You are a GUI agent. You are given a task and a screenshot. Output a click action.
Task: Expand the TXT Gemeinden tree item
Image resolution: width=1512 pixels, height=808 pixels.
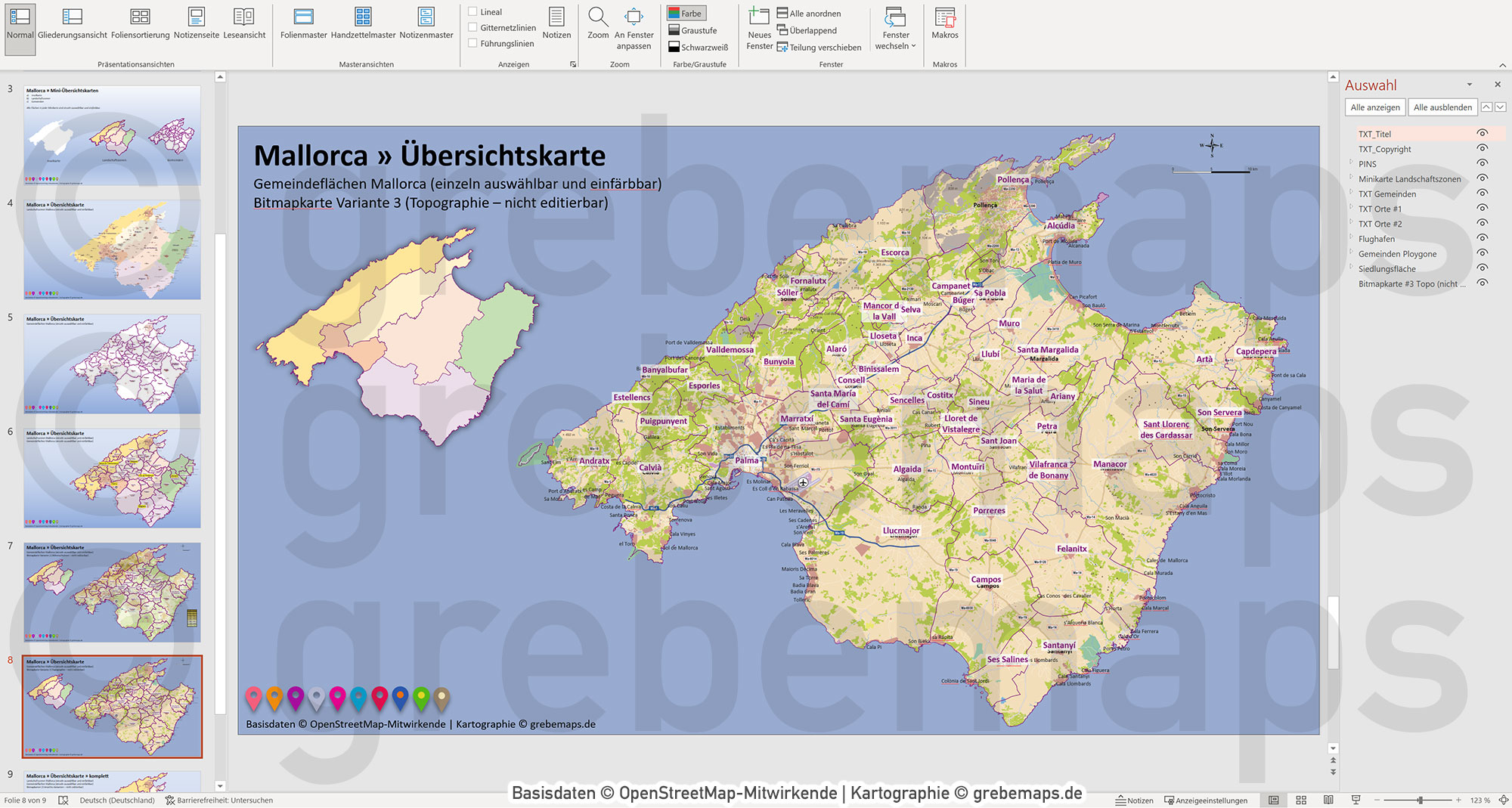1351,193
